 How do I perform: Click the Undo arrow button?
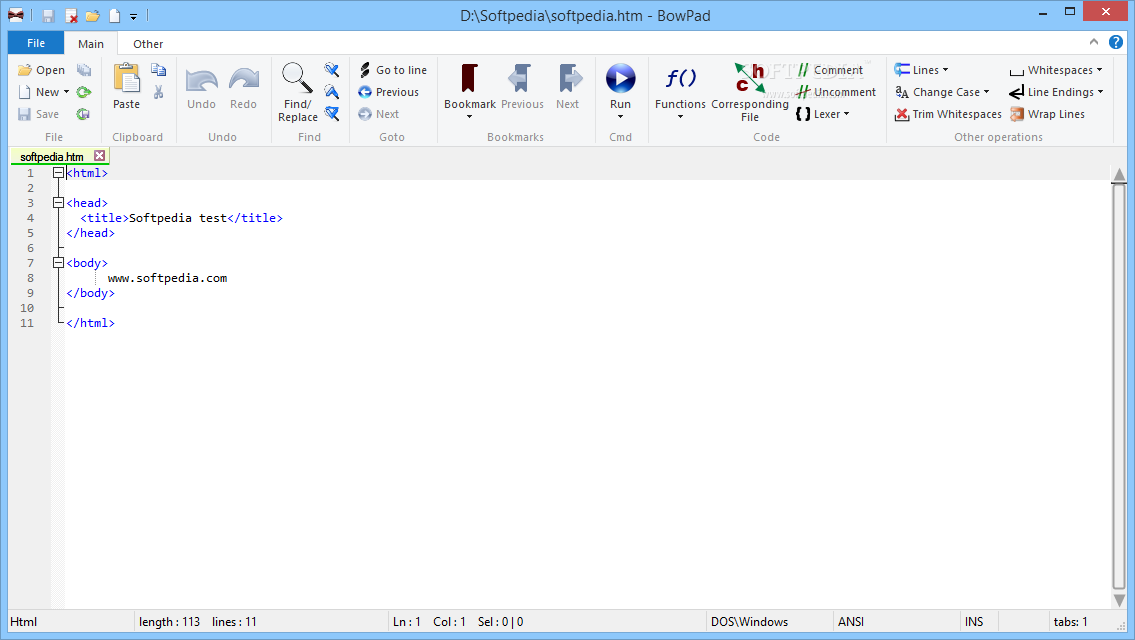click(201, 87)
